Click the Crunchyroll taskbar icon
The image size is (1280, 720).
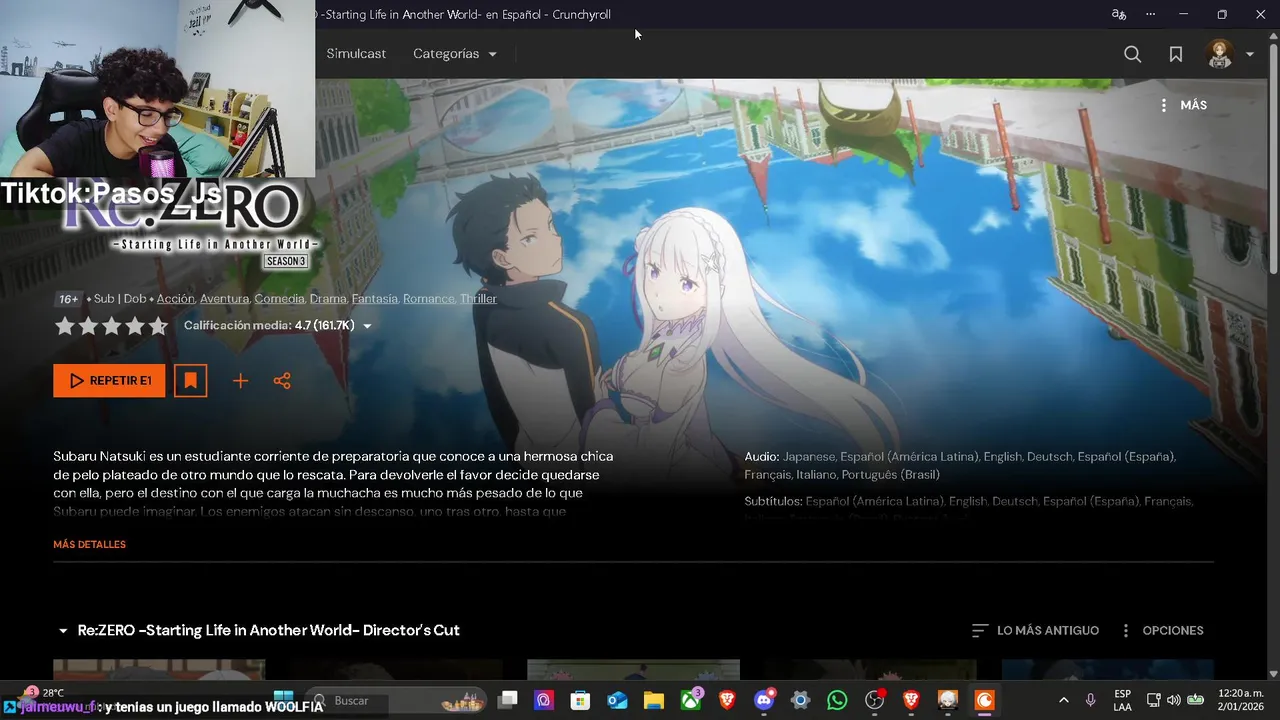point(985,700)
